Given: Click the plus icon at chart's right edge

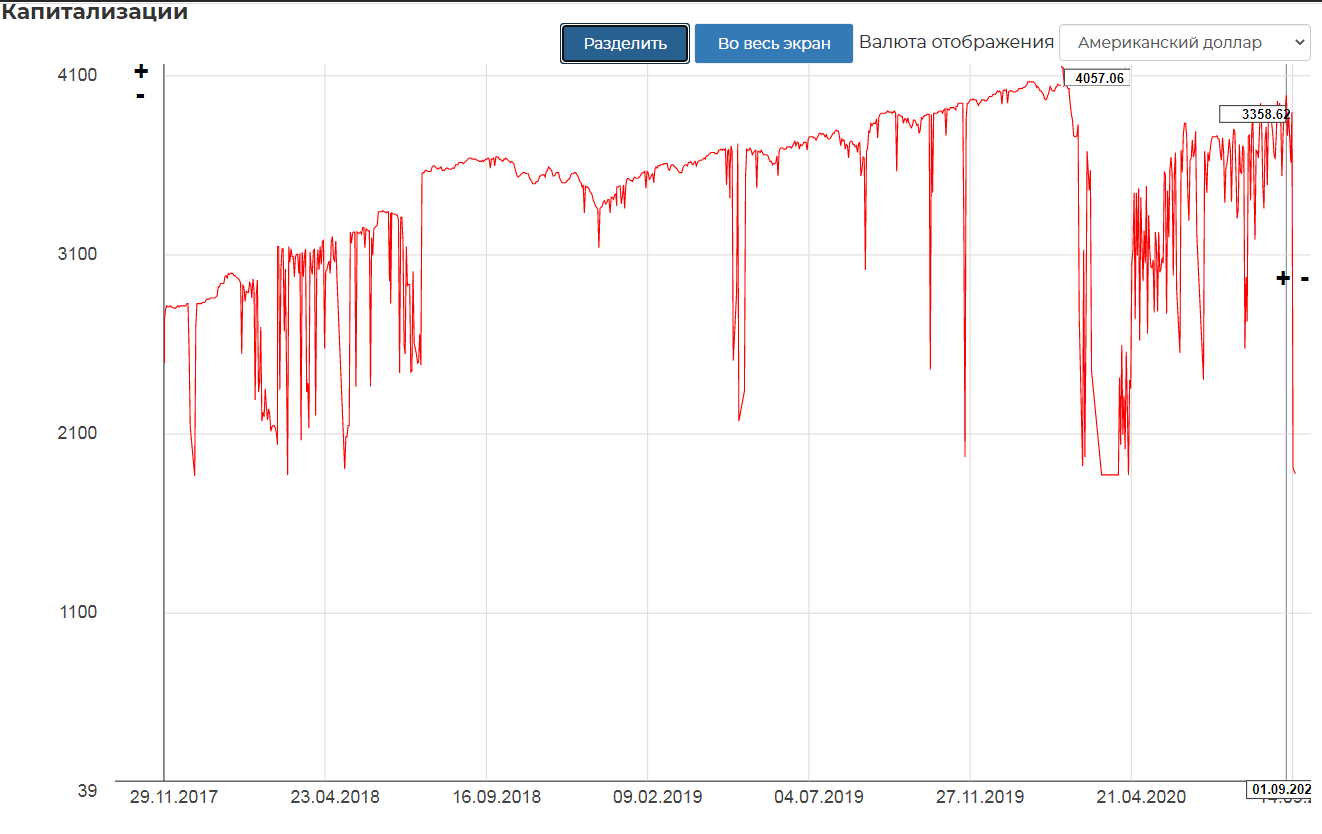Looking at the screenshot, I should coord(1283,278).
